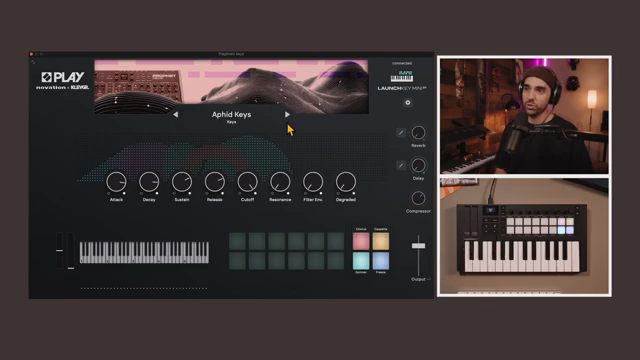The height and width of the screenshot is (360, 640).
Task: Open settings with the gear icon
Action: coord(407,103)
